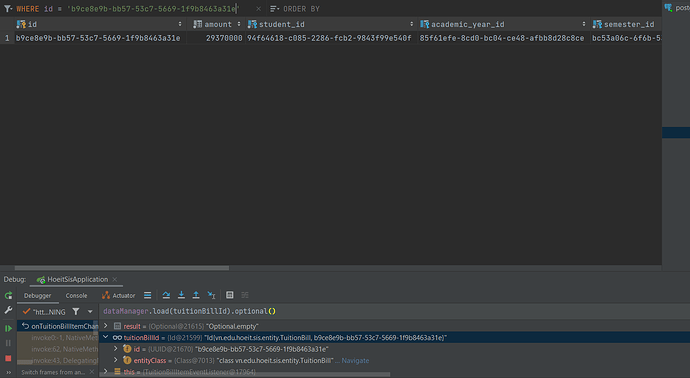Open sort arrows on student_id column
Viewport: 690px width, 378px height.
pos(411,24)
